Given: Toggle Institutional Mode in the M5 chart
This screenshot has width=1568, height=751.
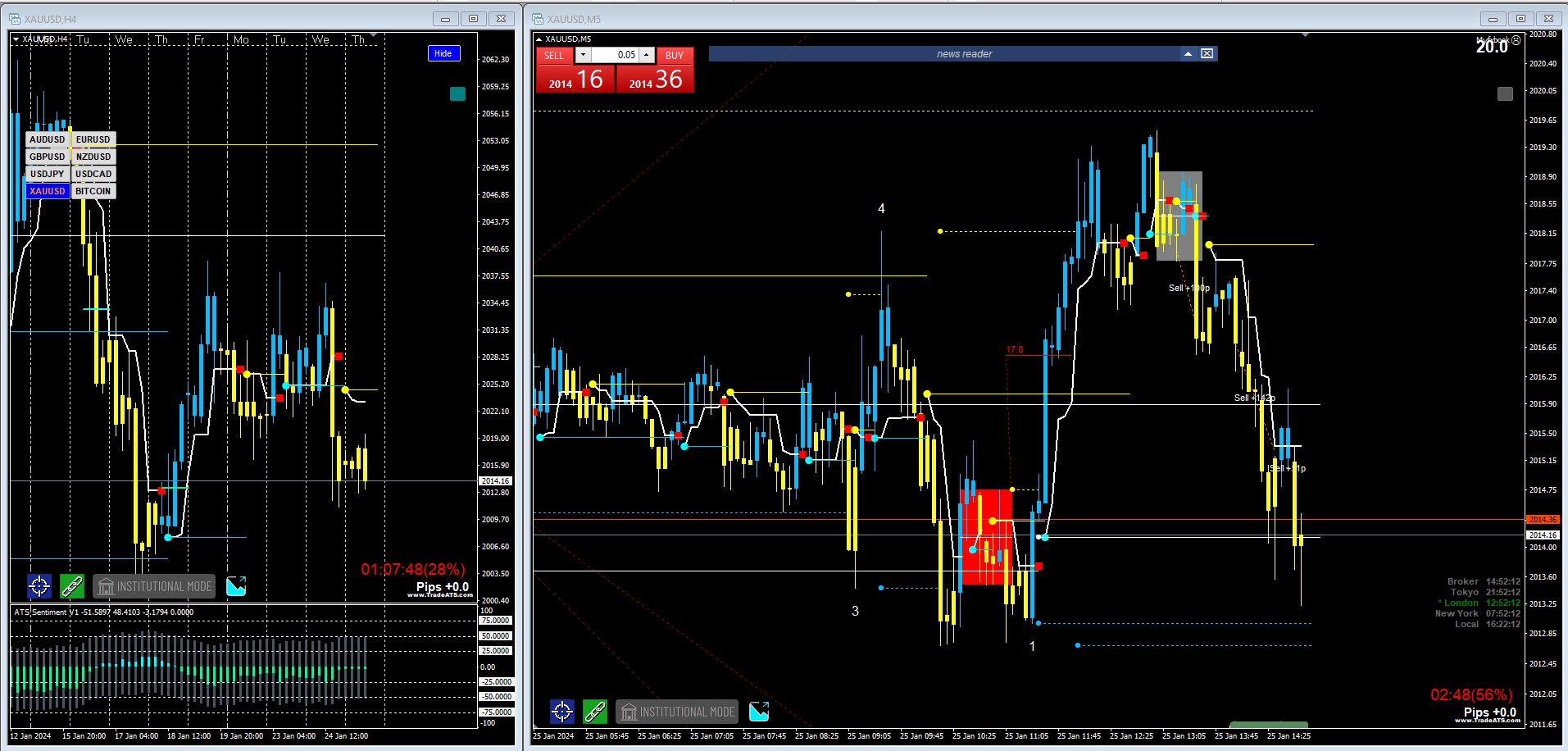Looking at the screenshot, I should click(x=677, y=712).
